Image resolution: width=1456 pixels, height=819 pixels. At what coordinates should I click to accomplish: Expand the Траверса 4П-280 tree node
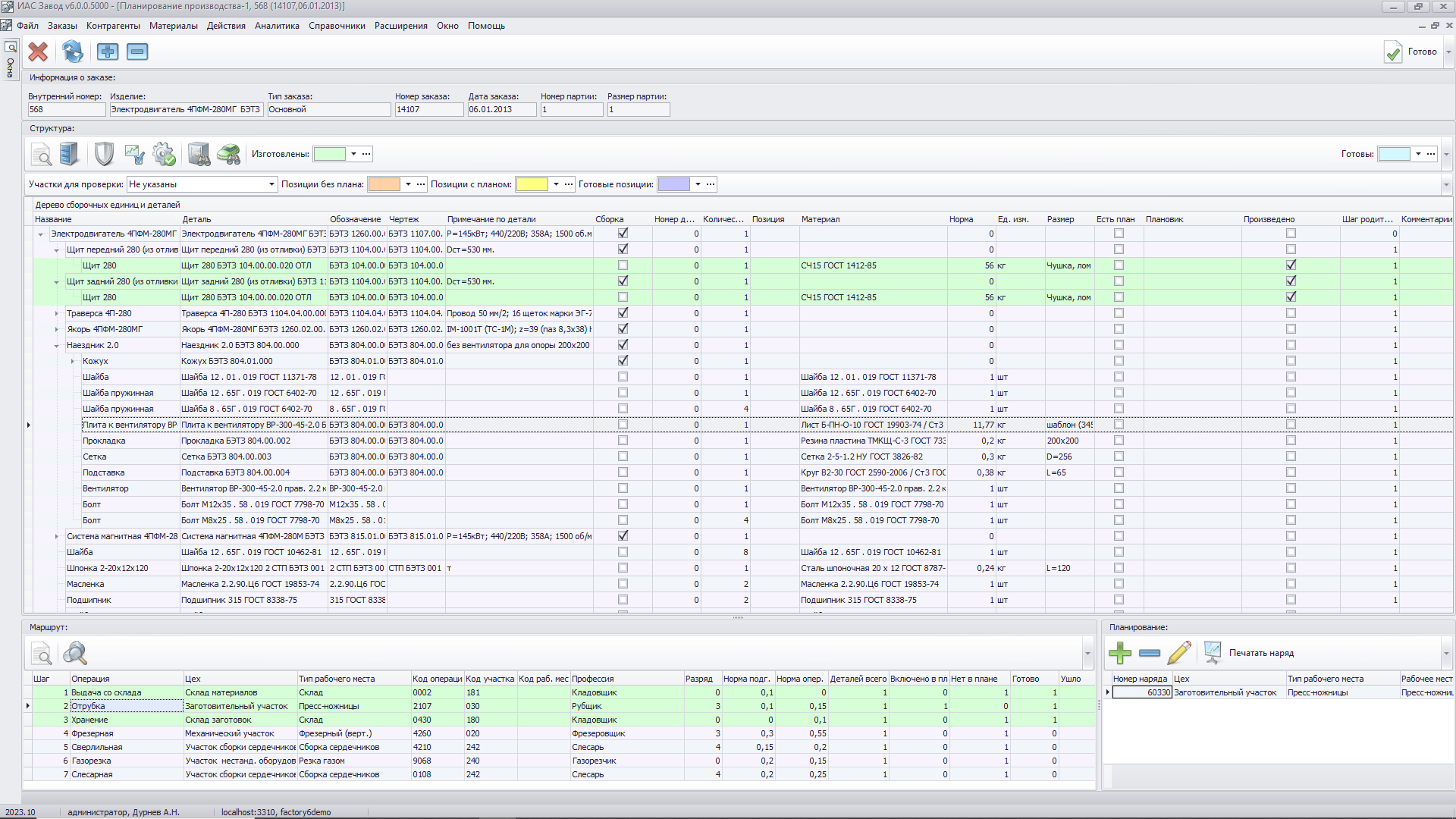[56, 313]
